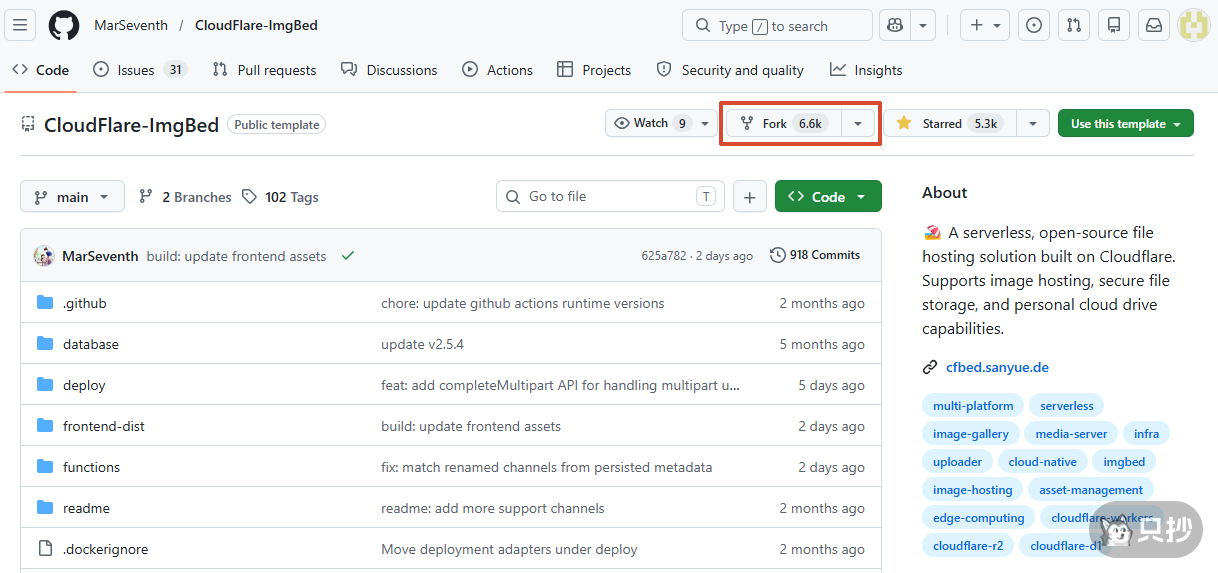Open the user avatar menu
The image size is (1218, 573).
[1194, 25]
